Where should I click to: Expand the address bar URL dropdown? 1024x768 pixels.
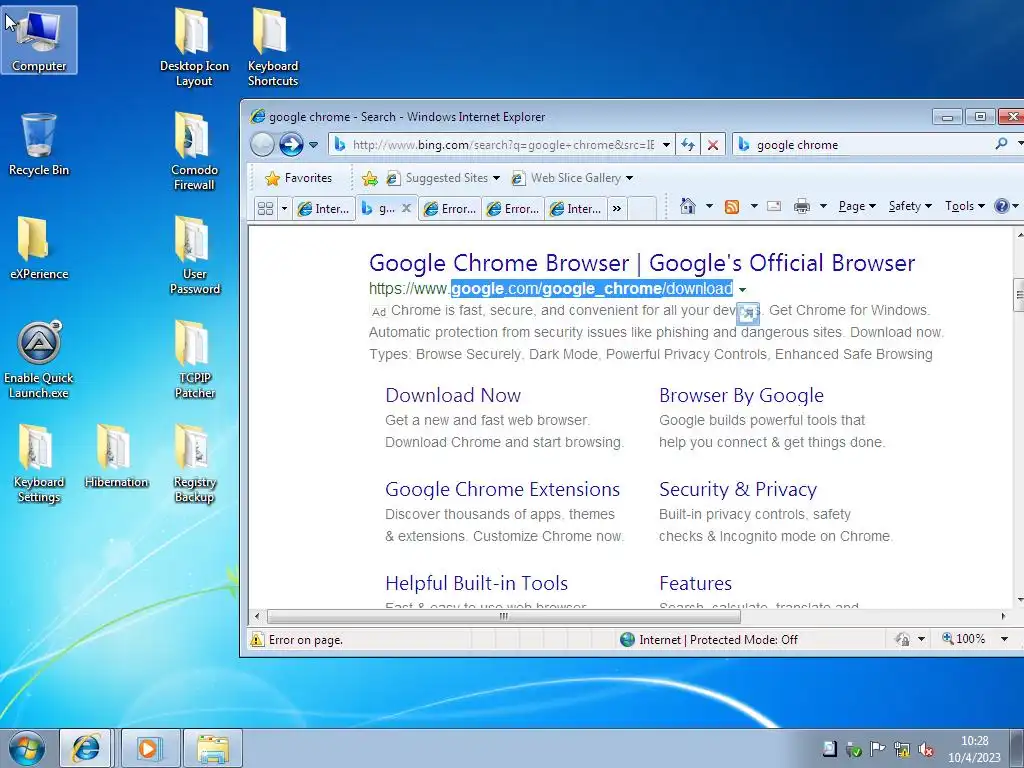tap(666, 145)
